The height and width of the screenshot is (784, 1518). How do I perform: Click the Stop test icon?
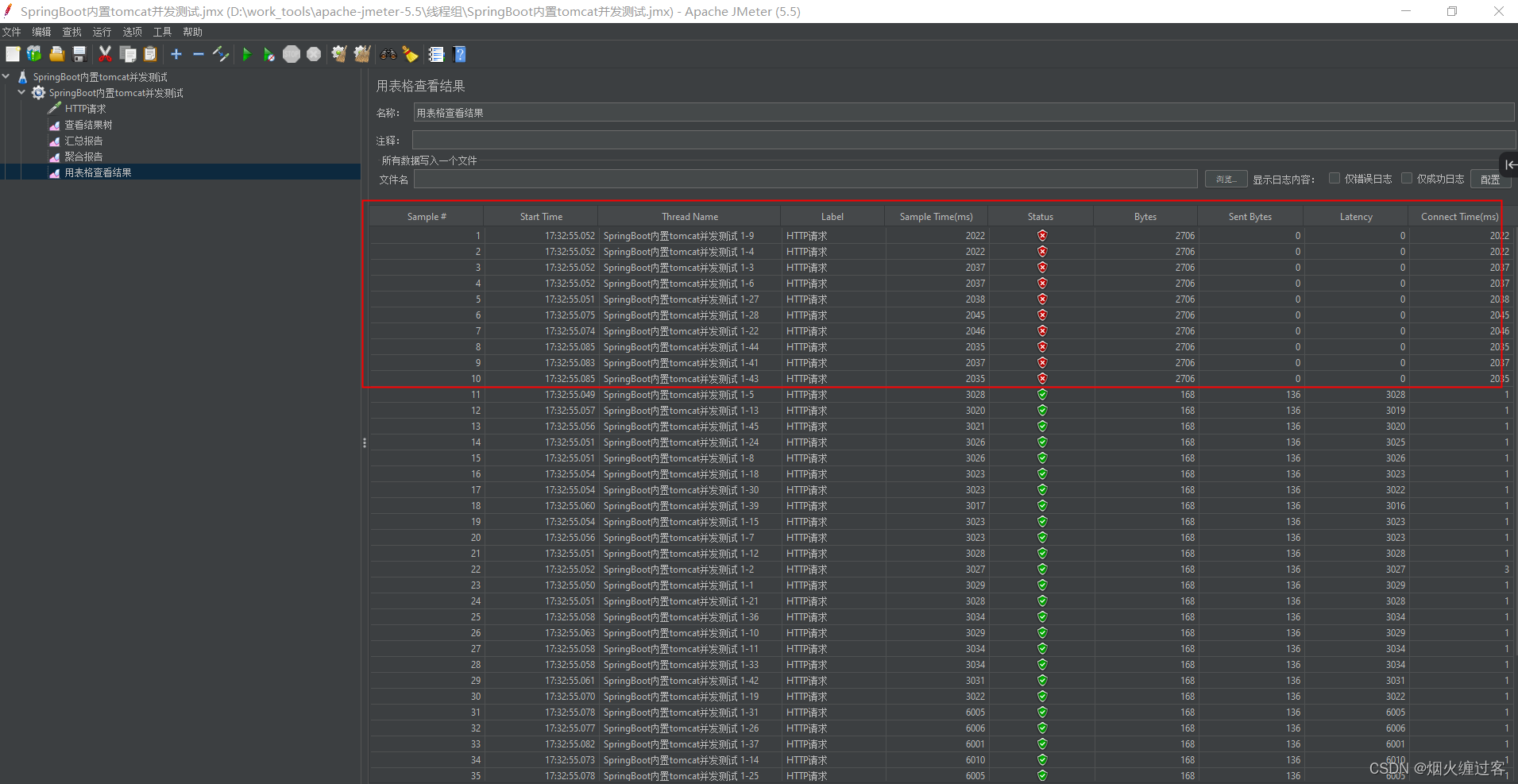[292, 54]
